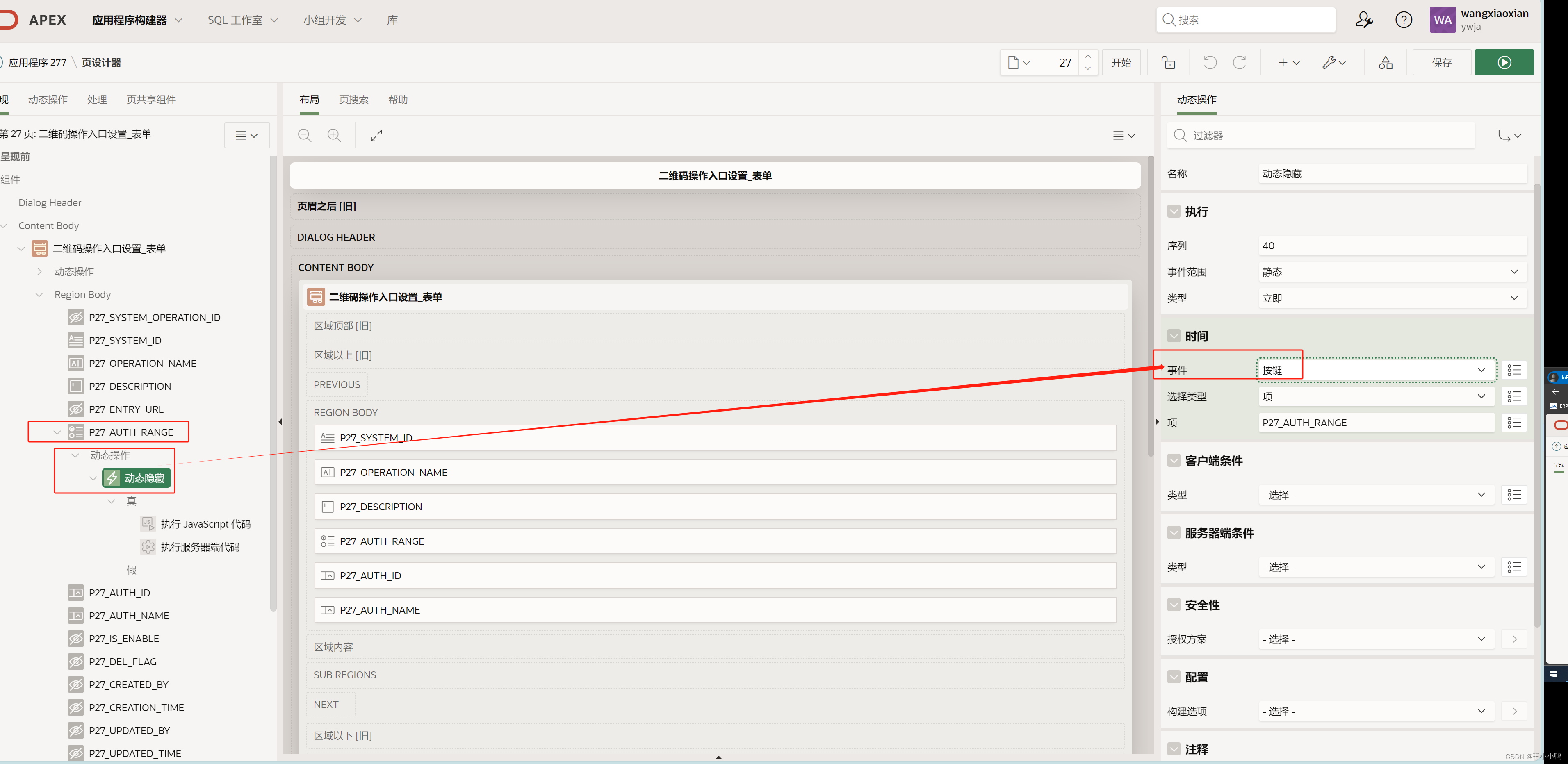The width and height of the screenshot is (1568, 764).
Task: Open the tree pane options menu
Action: (x=246, y=135)
